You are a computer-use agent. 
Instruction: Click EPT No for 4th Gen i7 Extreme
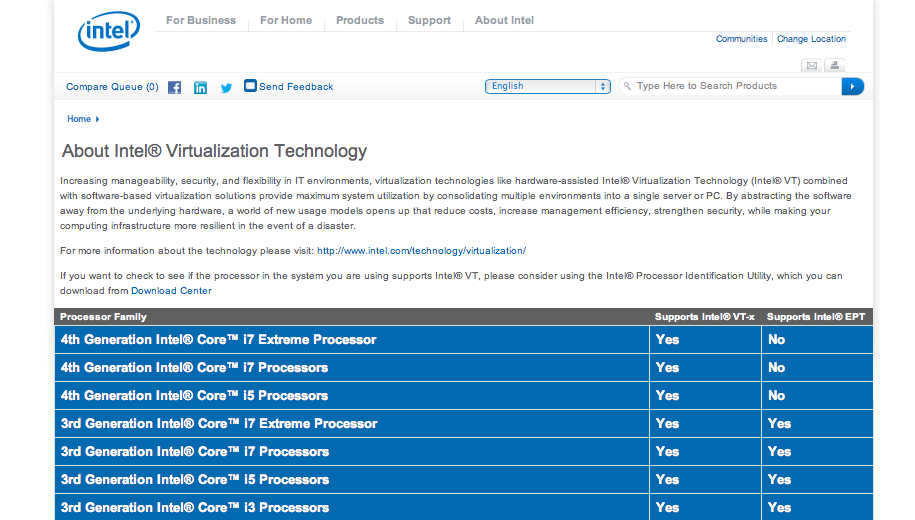776,340
